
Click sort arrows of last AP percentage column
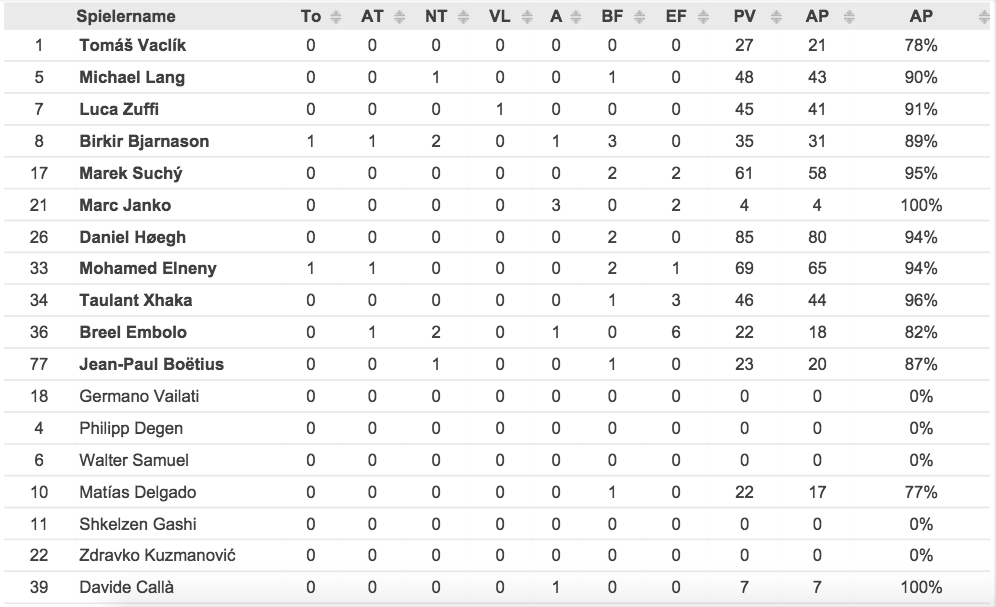[985, 17]
